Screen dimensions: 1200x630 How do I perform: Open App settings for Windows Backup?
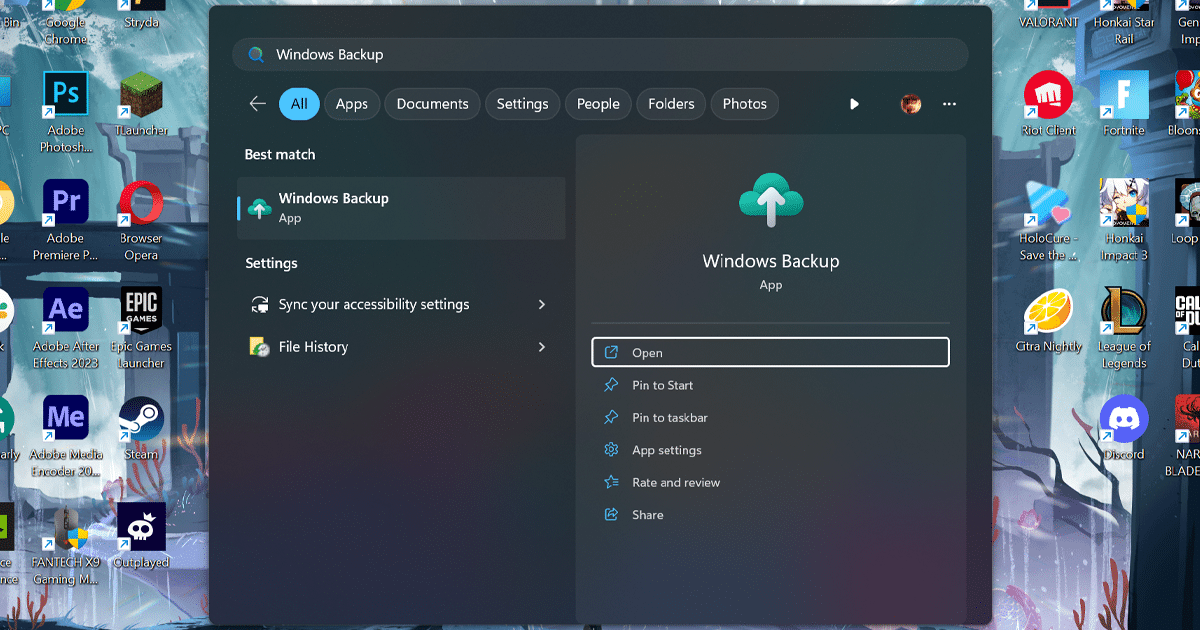pos(666,450)
